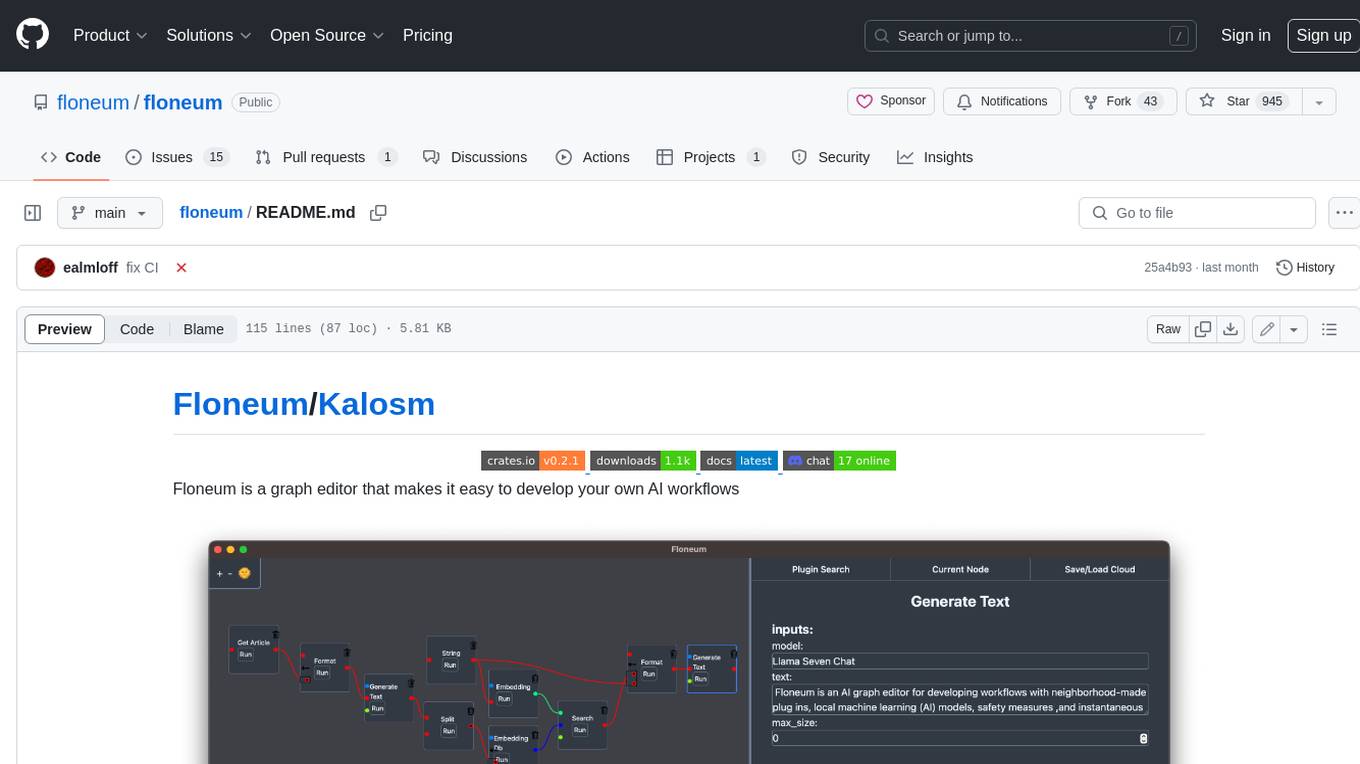1360x764 pixels.
Task: Open the fix CI commit message
Action: [142, 268]
